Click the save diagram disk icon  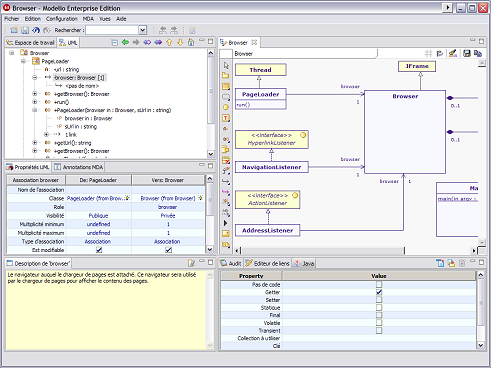tap(467, 53)
